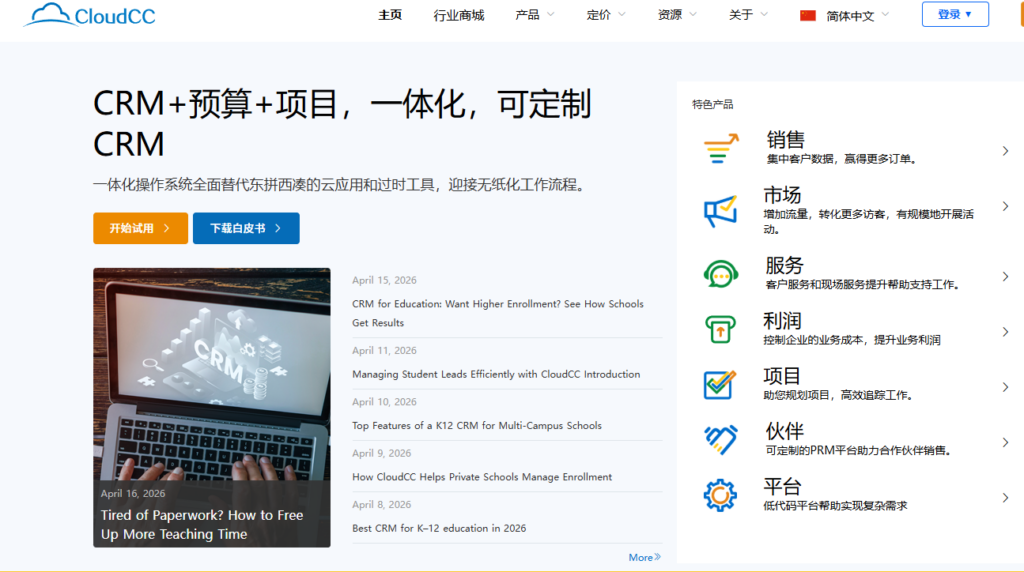The image size is (1024, 572).
Task: Open the 市场 row chevron
Action: [1005, 206]
